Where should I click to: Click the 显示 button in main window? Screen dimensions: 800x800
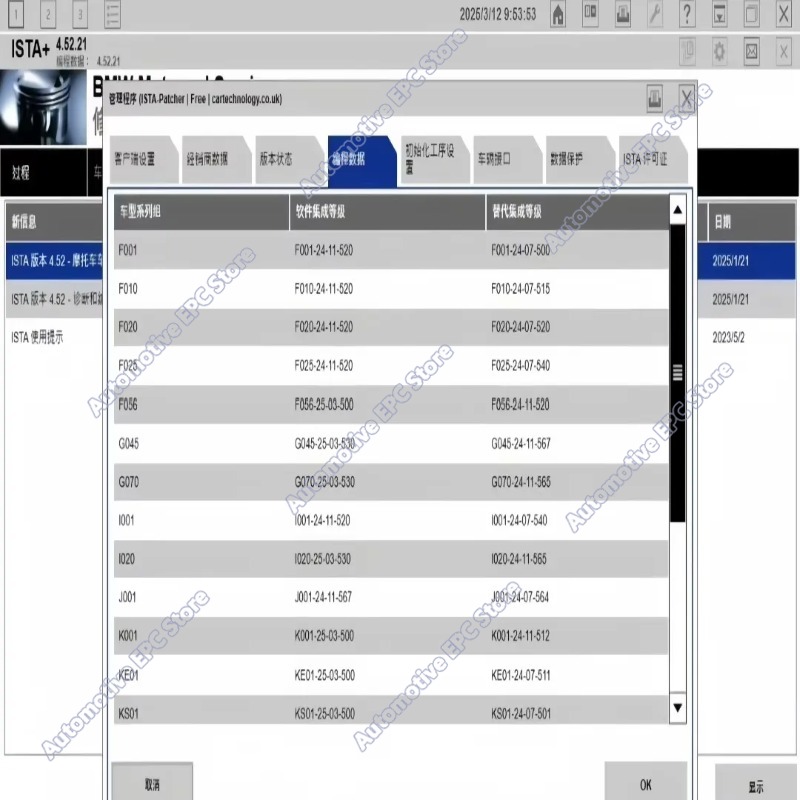[x=756, y=785]
